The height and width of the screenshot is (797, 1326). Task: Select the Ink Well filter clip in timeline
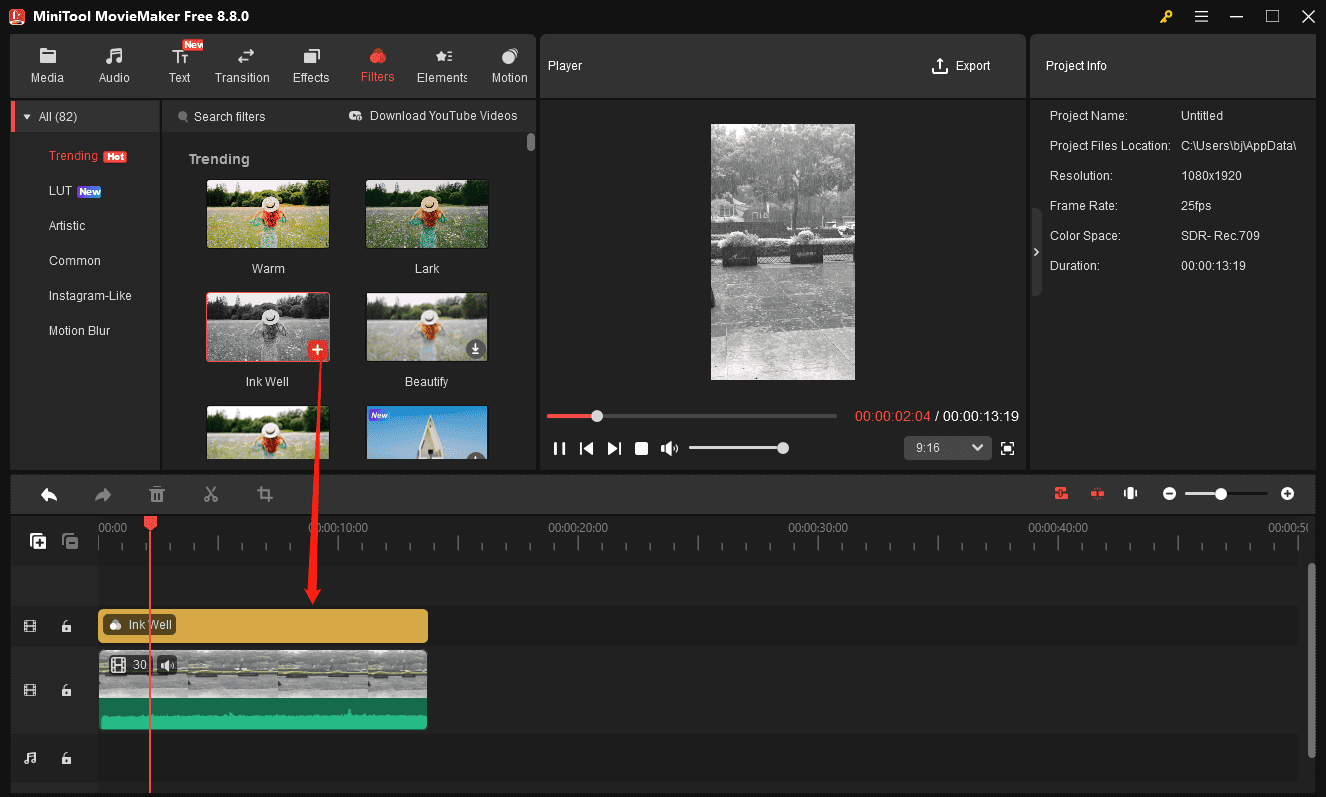[263, 626]
